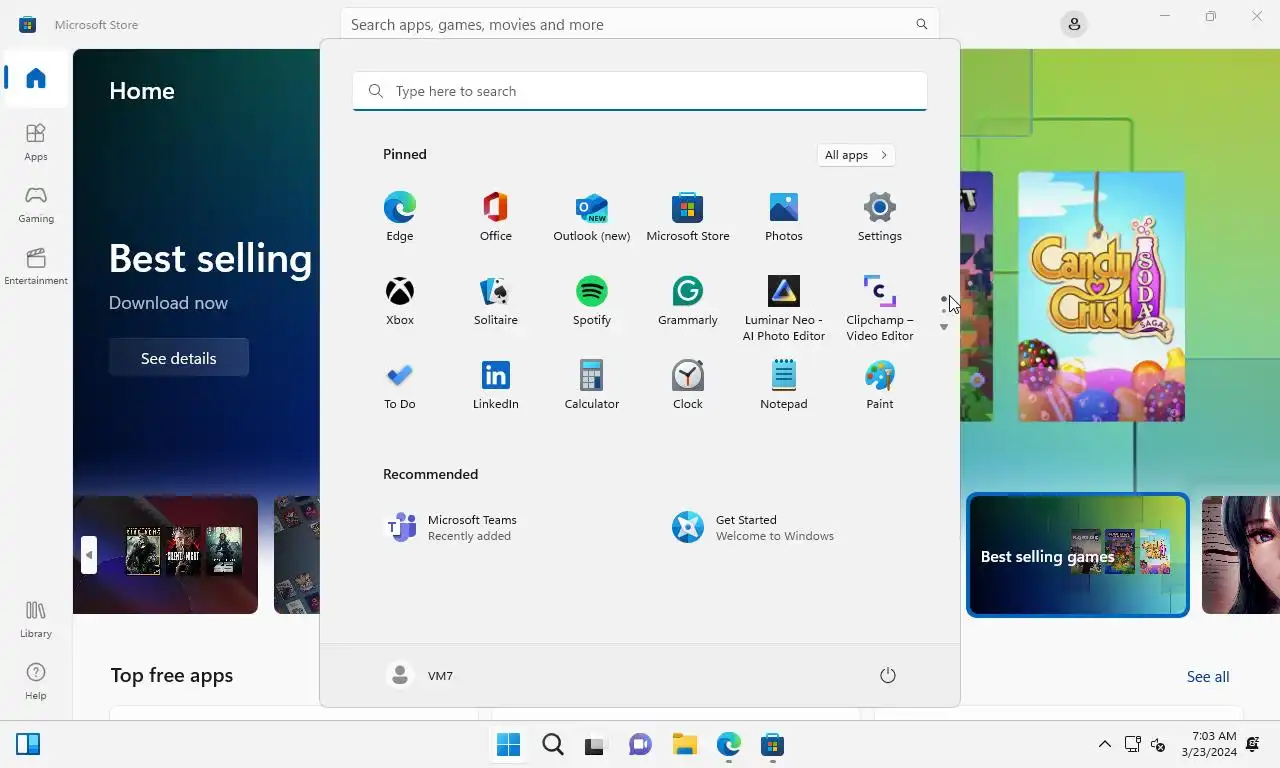Open Luminar Neo AI Photo Editor
Image resolution: width=1280 pixels, height=768 pixels.
click(784, 308)
